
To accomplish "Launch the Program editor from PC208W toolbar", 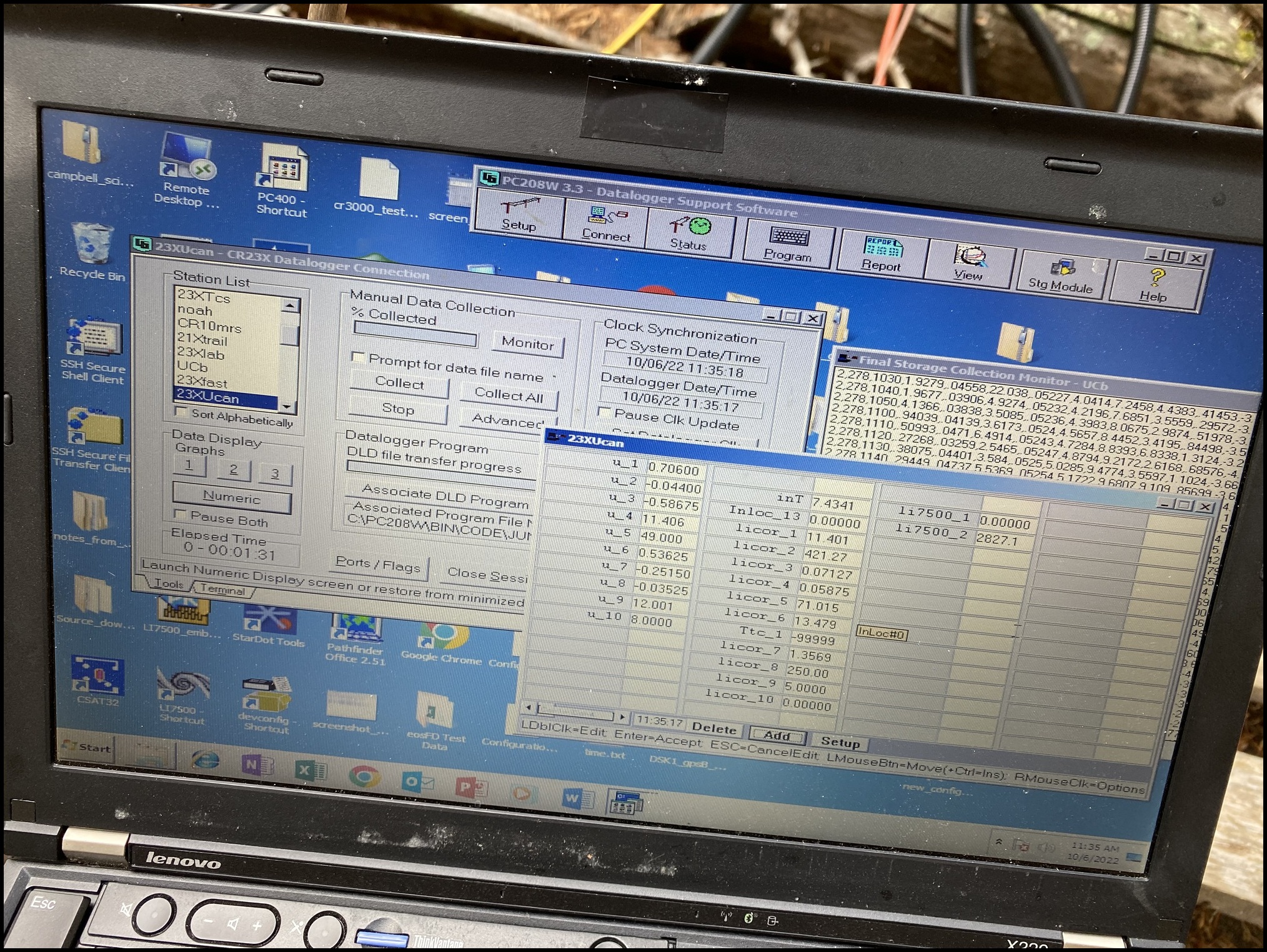I will [788, 244].
